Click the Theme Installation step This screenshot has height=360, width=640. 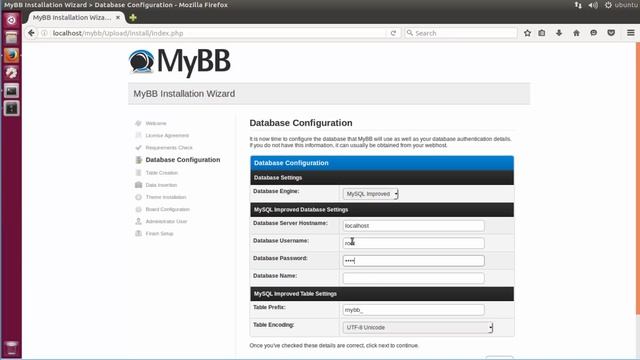166,197
